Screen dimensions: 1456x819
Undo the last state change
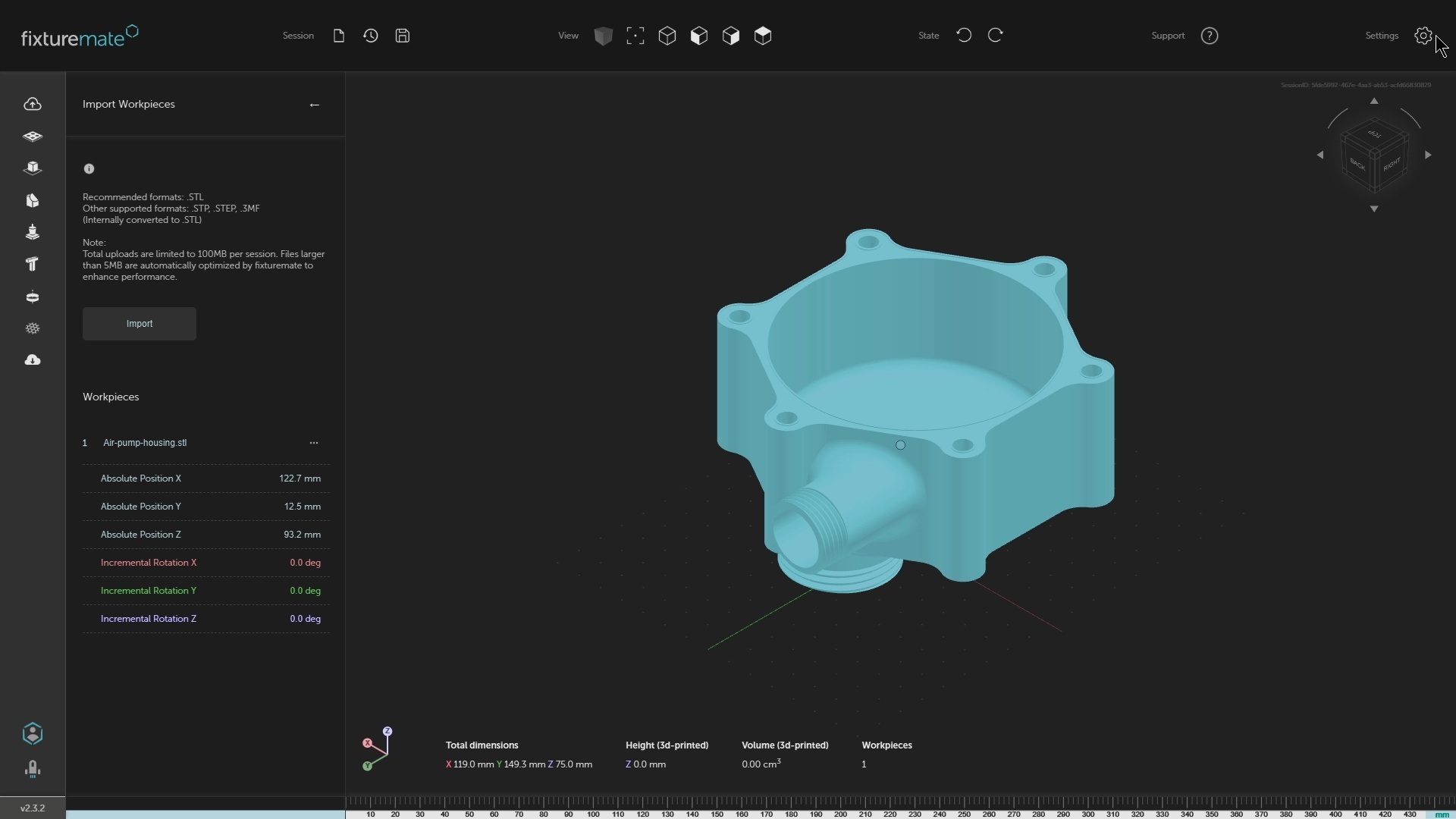point(964,35)
